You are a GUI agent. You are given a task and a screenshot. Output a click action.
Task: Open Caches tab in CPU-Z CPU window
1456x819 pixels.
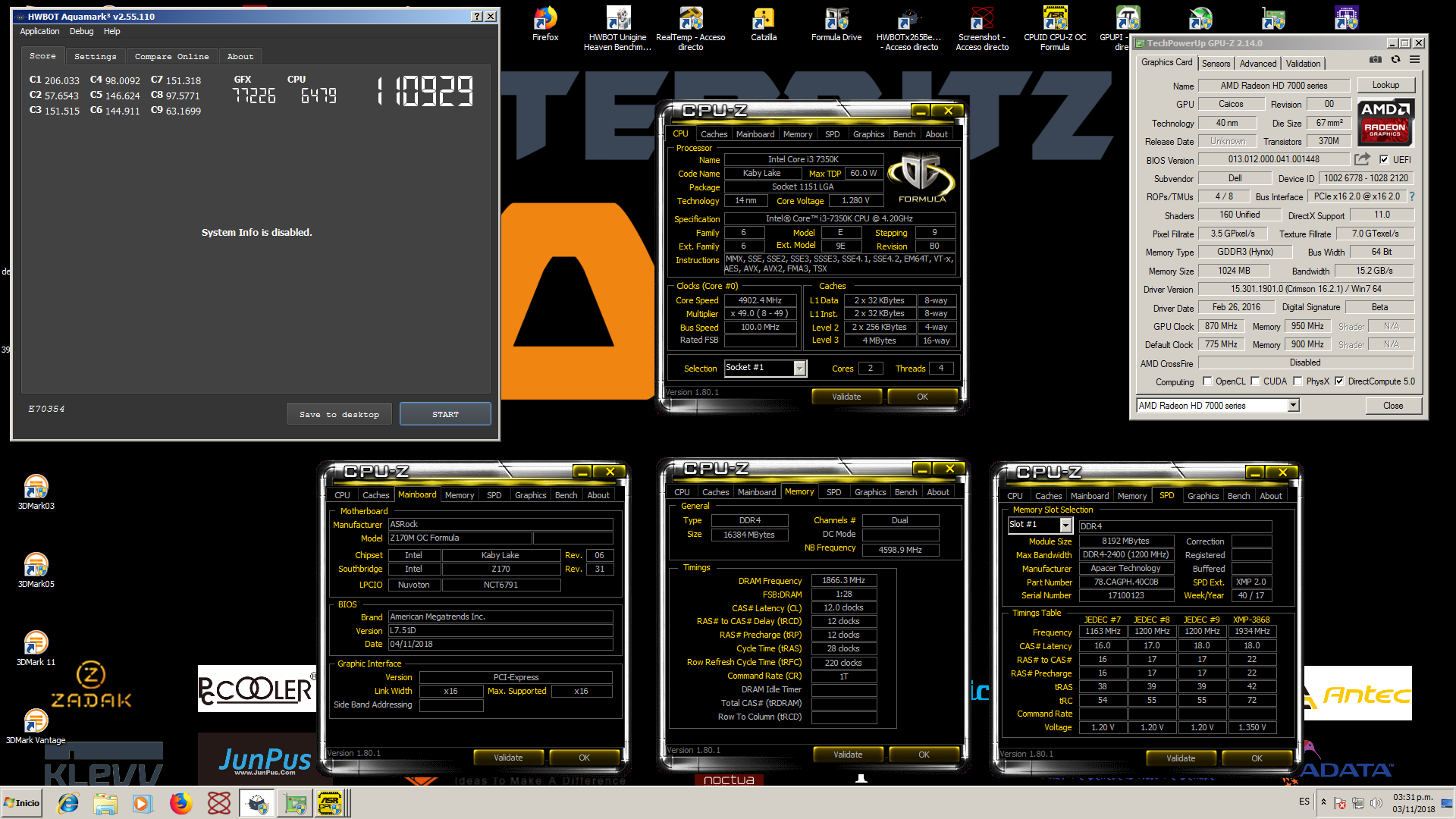pos(714,134)
